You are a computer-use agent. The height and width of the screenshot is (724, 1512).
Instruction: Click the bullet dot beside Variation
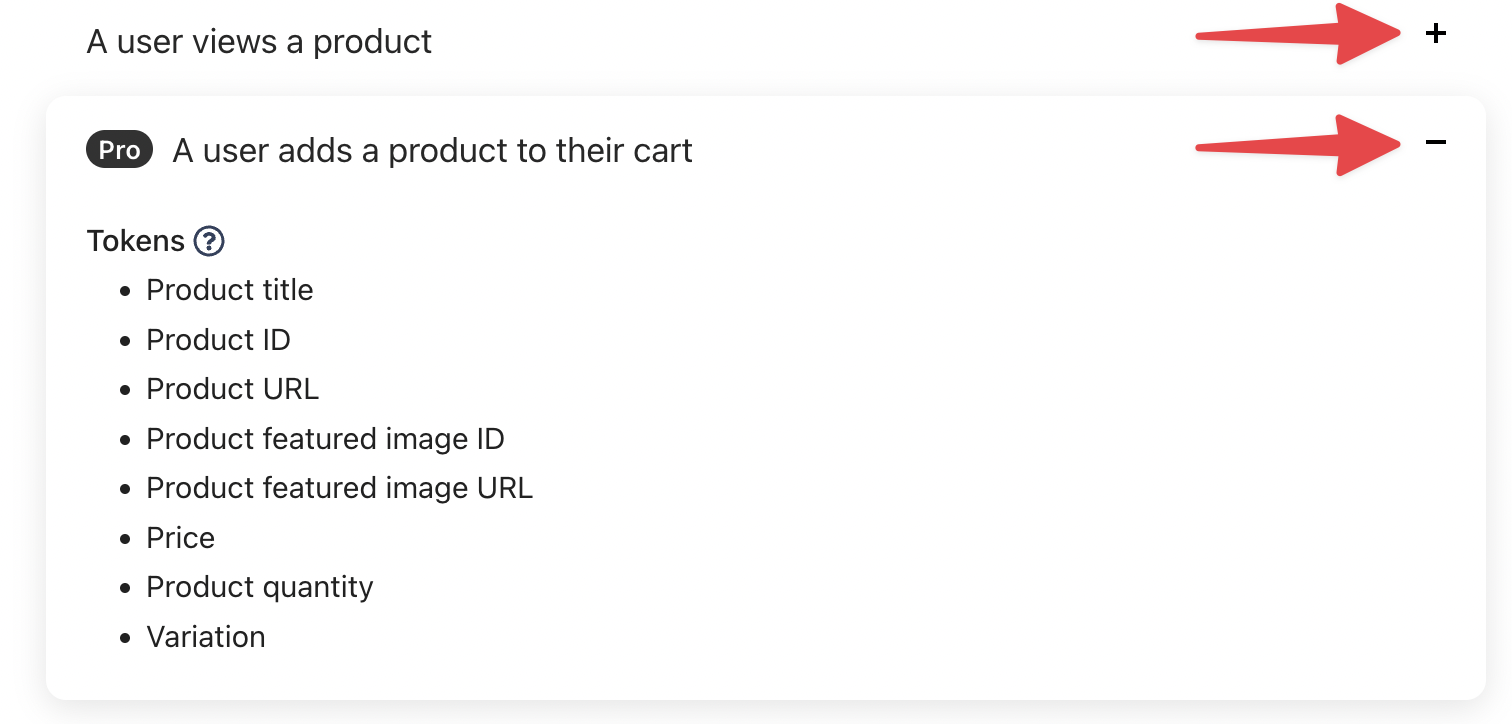(x=125, y=637)
